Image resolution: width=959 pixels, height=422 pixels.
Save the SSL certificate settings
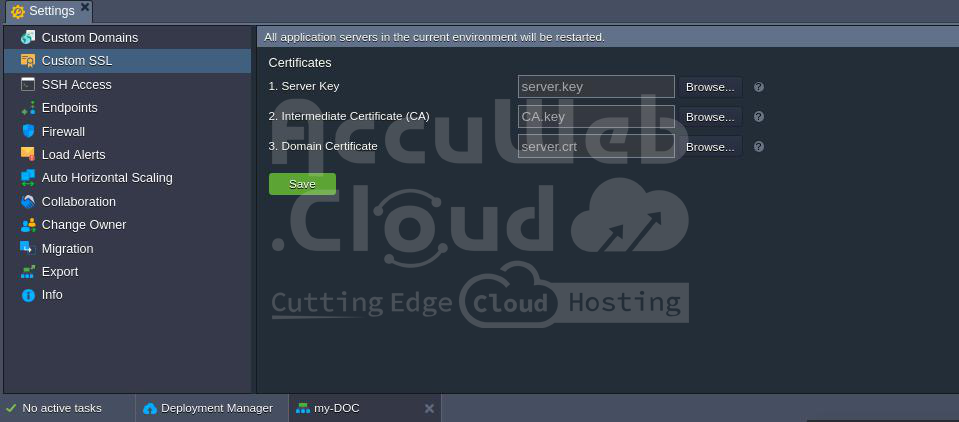302,184
